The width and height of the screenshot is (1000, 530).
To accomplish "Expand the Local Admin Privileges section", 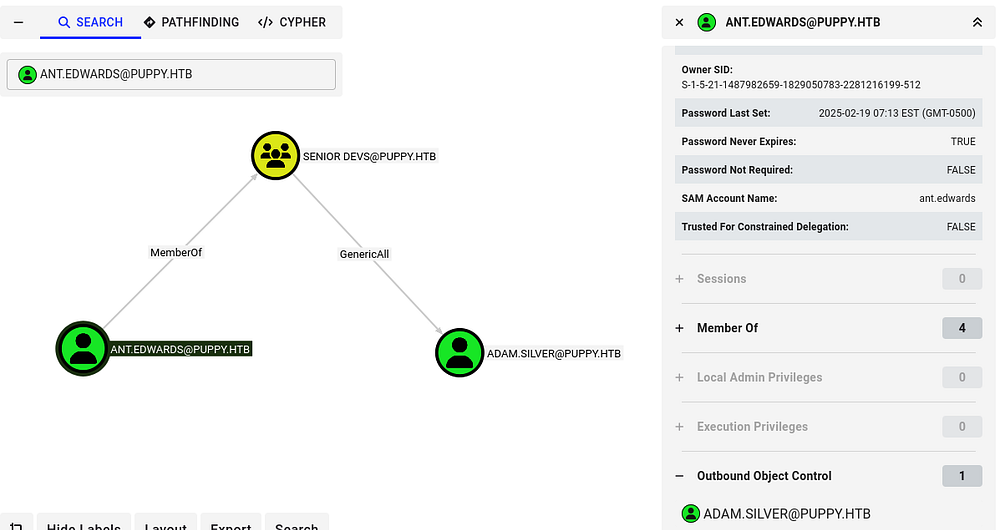I will pyautogui.click(x=680, y=377).
